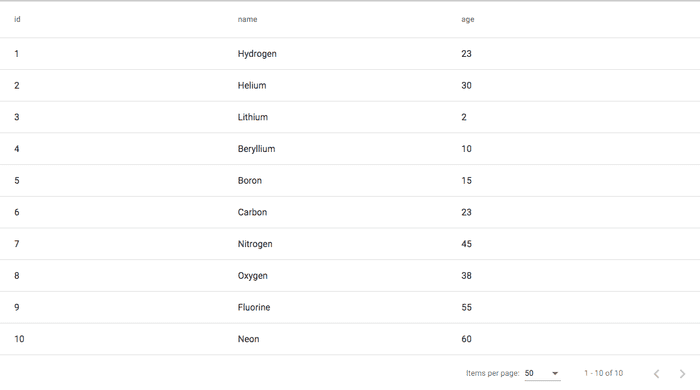The height and width of the screenshot is (390, 700).
Task: Click the id column header
Action: [17, 19]
